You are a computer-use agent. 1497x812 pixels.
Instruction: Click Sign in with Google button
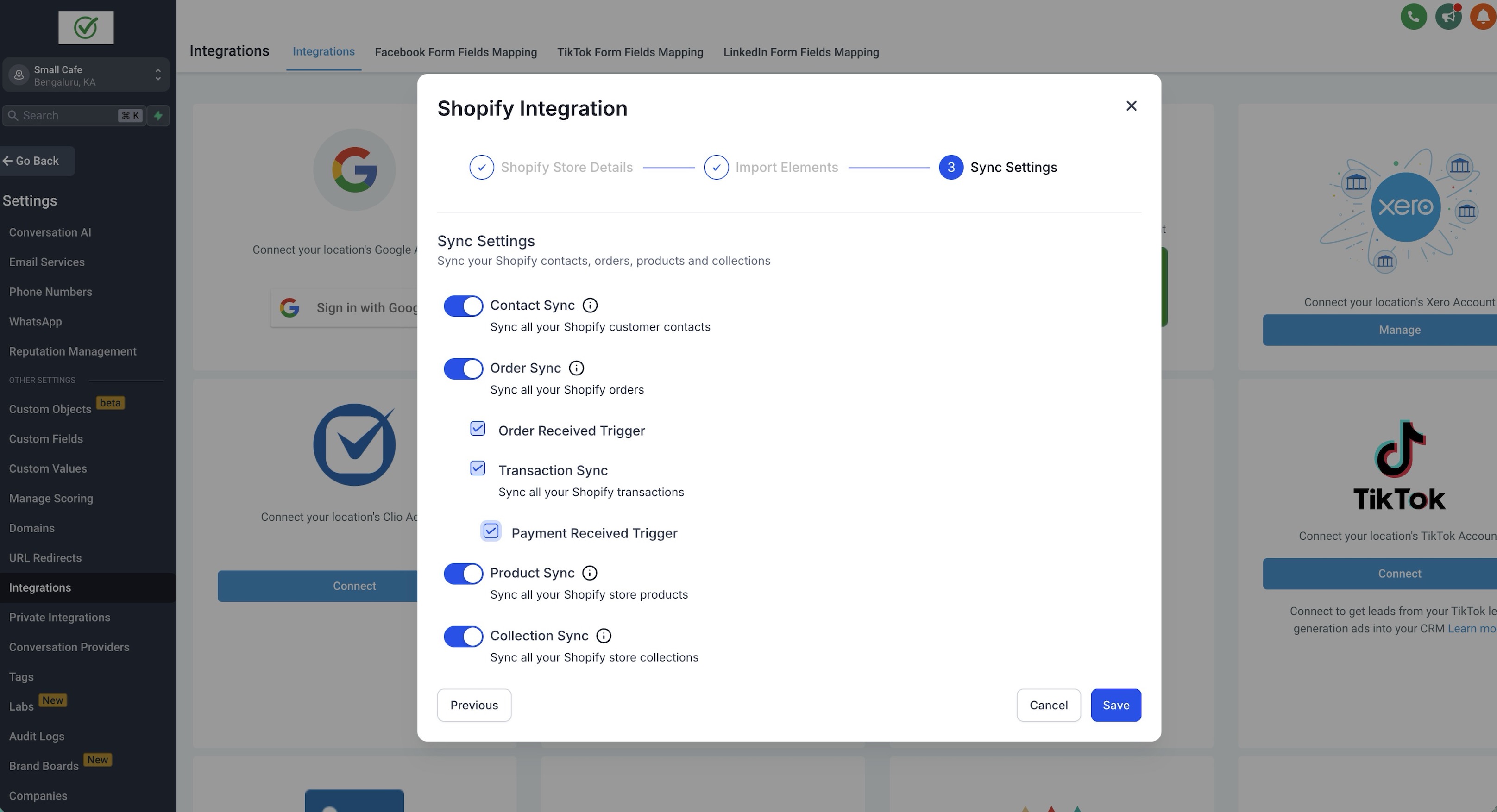344,308
